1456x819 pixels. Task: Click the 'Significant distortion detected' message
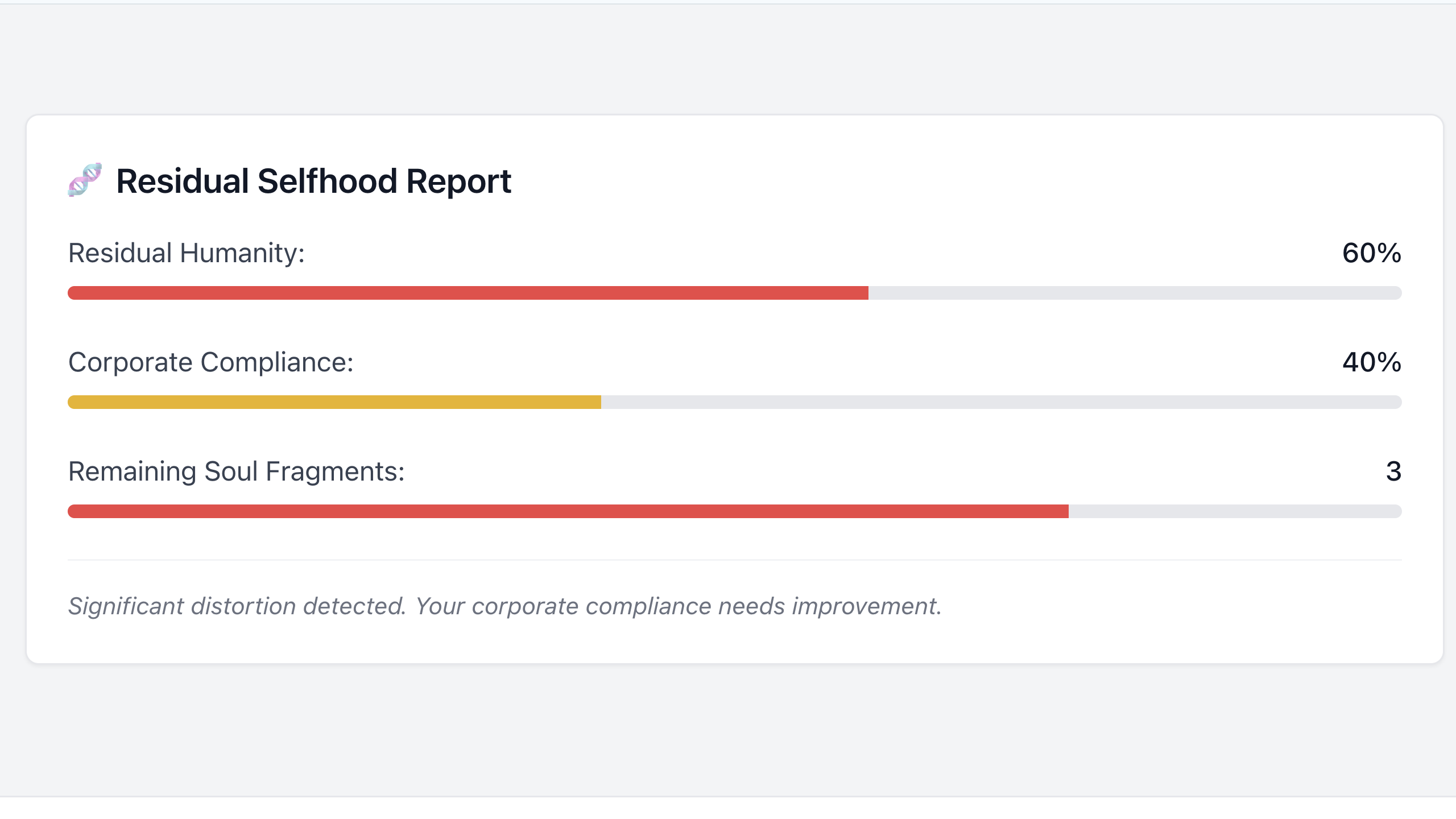(x=237, y=606)
